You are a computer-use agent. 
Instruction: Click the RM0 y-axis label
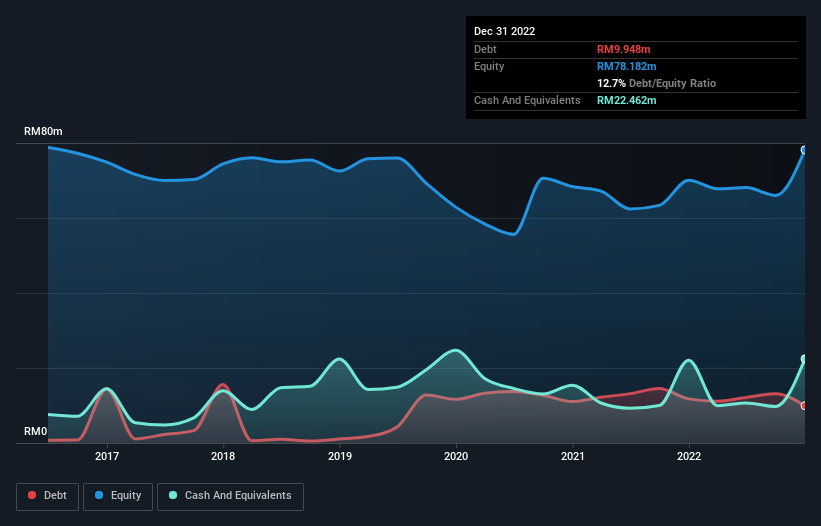coord(36,431)
